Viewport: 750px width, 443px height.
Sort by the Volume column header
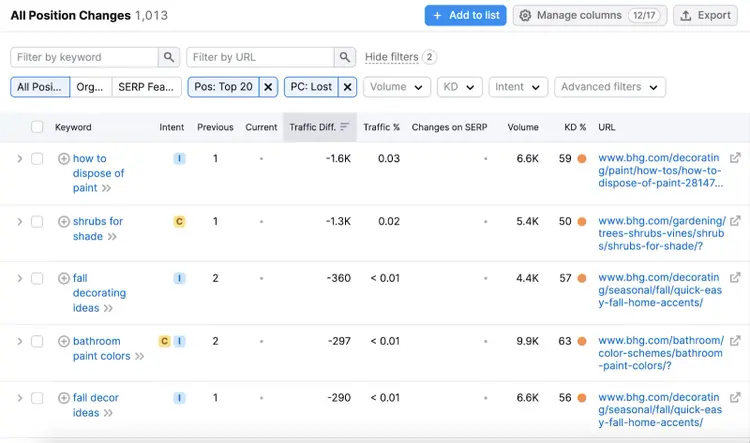click(x=523, y=127)
